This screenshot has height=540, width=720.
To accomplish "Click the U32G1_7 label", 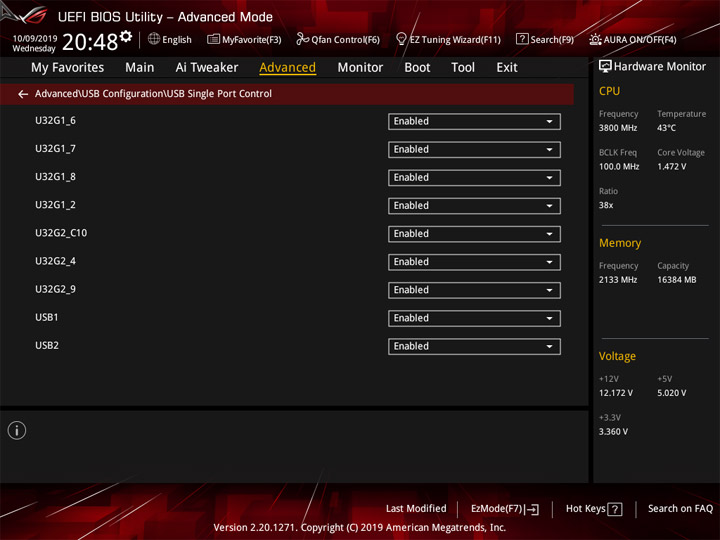I will 56,149.
